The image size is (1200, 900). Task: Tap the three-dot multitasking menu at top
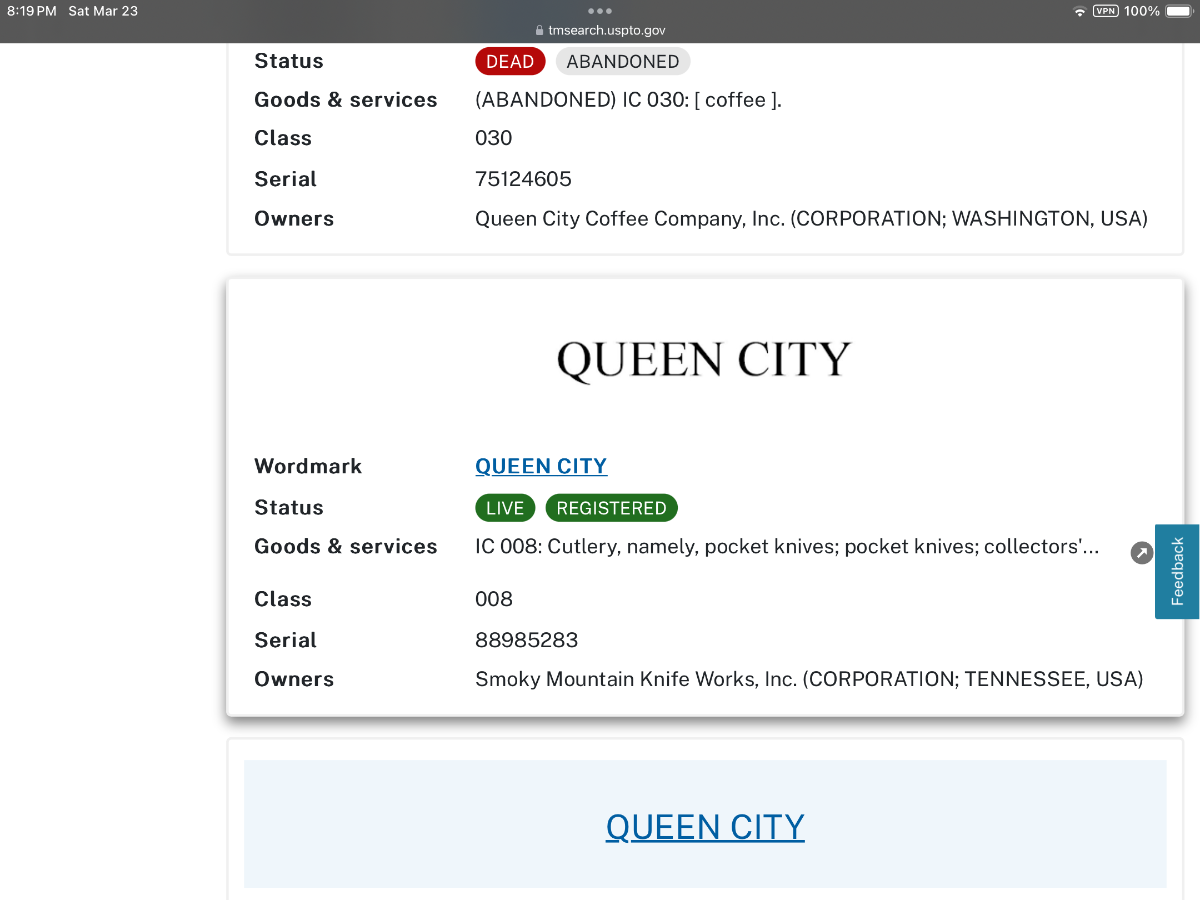600,11
